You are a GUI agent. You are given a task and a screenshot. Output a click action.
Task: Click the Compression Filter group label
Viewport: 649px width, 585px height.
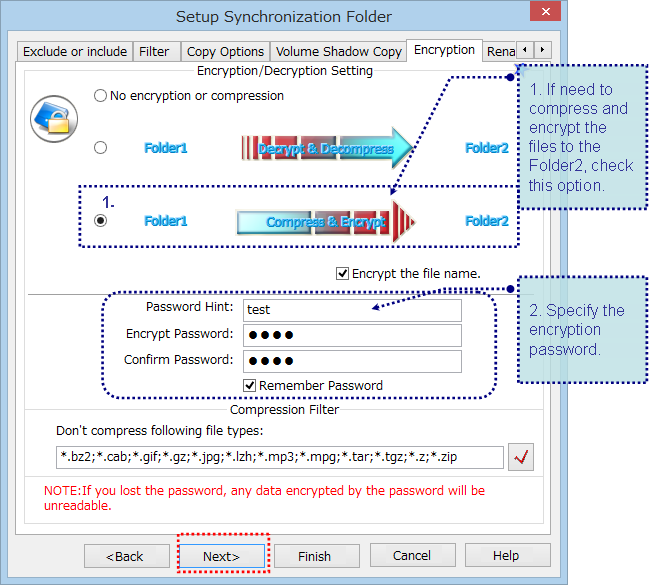[x=284, y=409]
